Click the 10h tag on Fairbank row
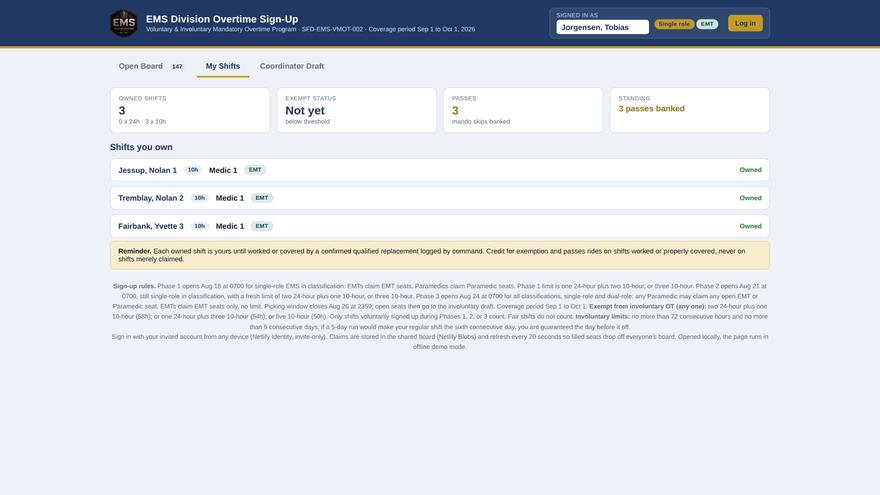Image resolution: width=880 pixels, height=495 pixels. pos(199,226)
